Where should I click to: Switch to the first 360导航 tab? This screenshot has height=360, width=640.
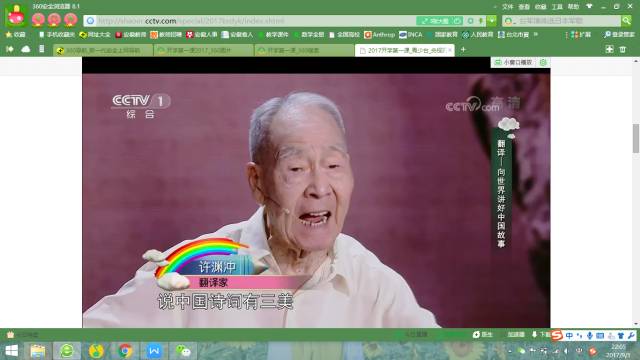click(x=103, y=50)
